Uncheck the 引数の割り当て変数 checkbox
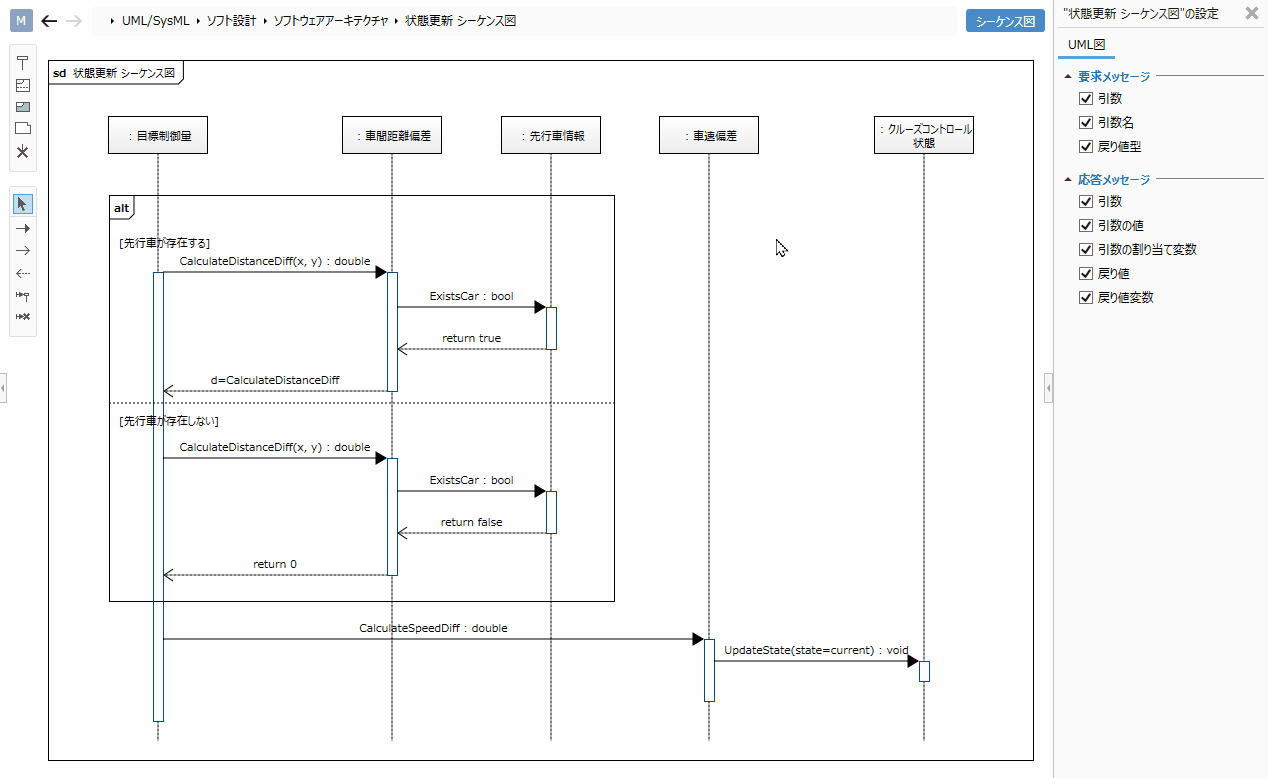The image size is (1268, 778). tap(1085, 249)
